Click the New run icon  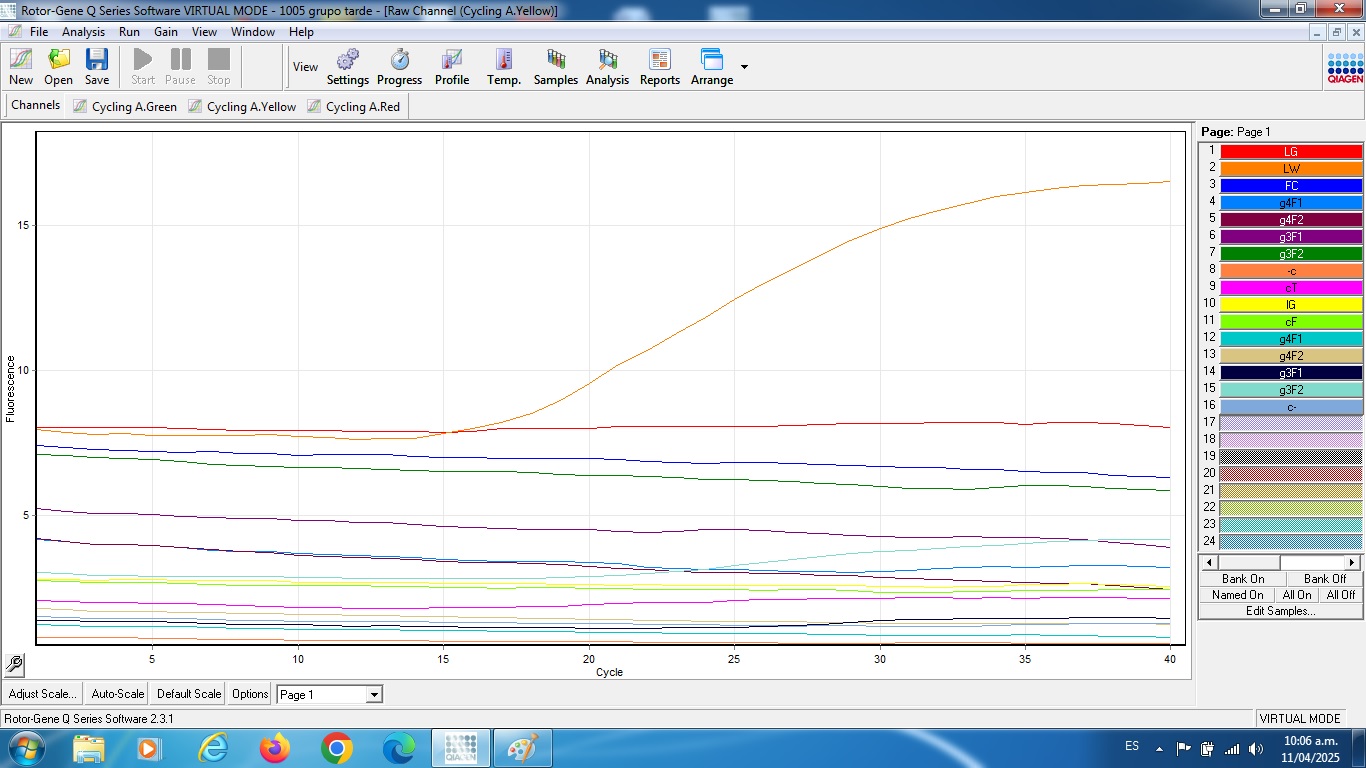[21, 67]
